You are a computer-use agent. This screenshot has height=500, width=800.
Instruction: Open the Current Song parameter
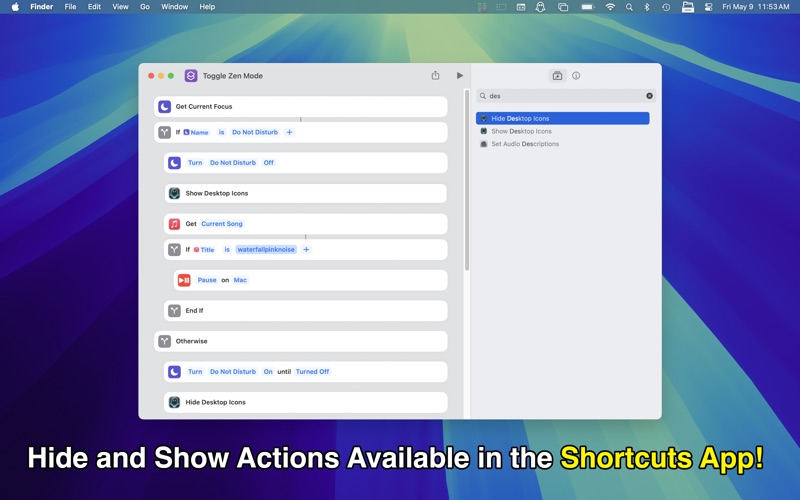click(x=222, y=224)
